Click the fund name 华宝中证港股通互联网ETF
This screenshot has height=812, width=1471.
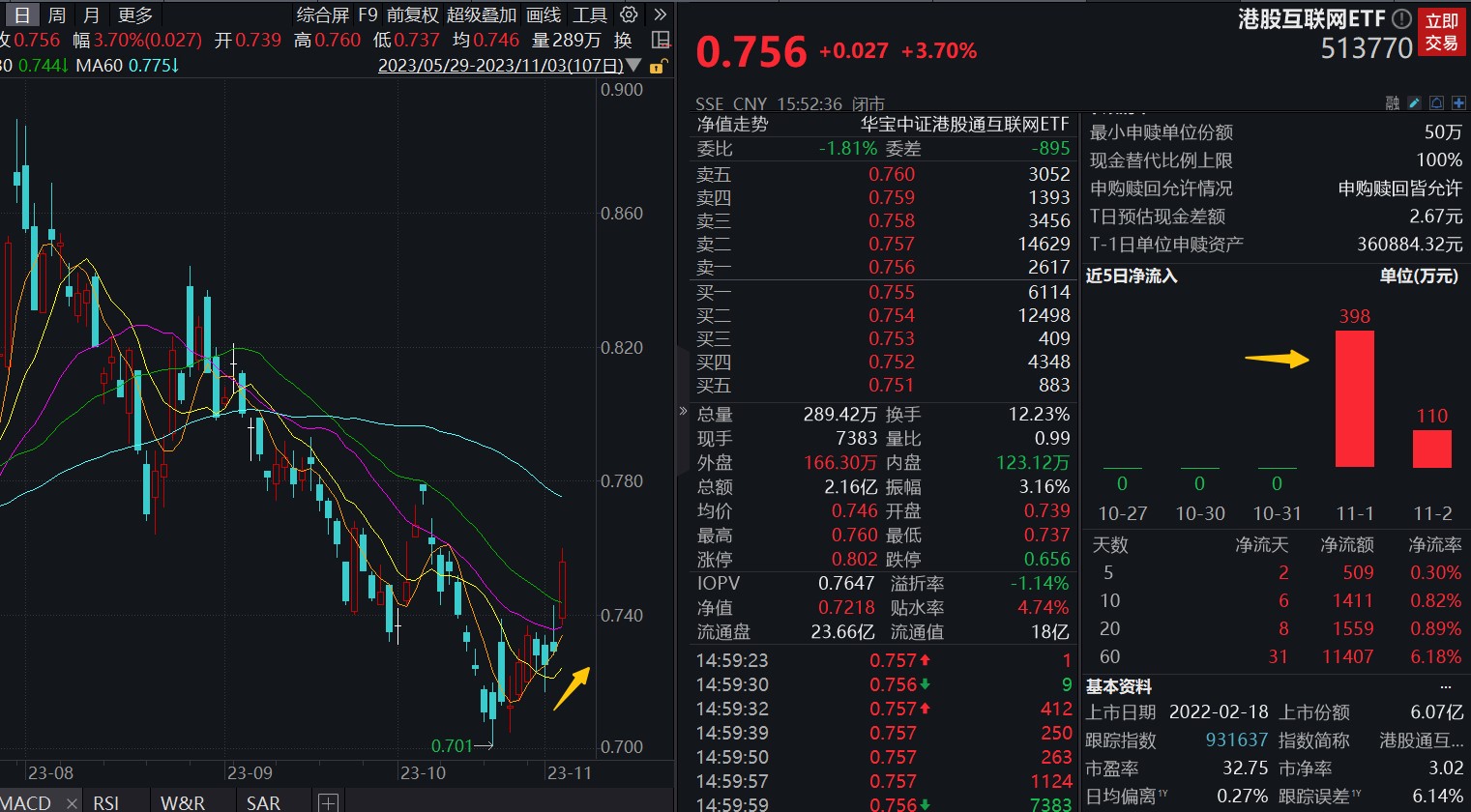click(x=965, y=124)
